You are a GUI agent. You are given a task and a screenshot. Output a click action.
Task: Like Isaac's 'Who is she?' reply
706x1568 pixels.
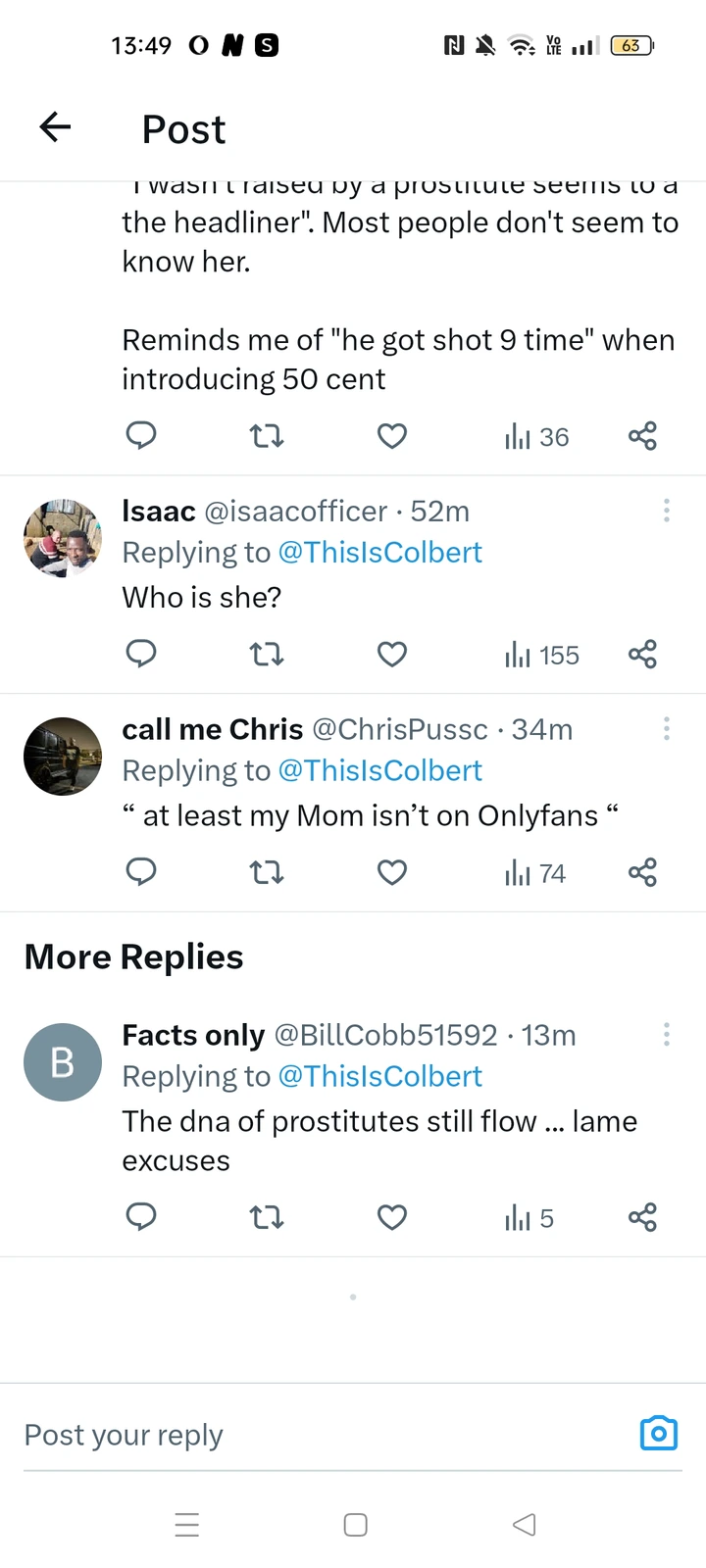(x=392, y=654)
